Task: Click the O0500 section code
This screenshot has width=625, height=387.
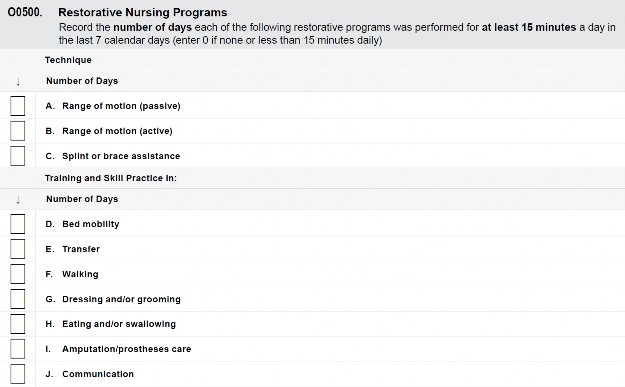Action: [x=25, y=12]
